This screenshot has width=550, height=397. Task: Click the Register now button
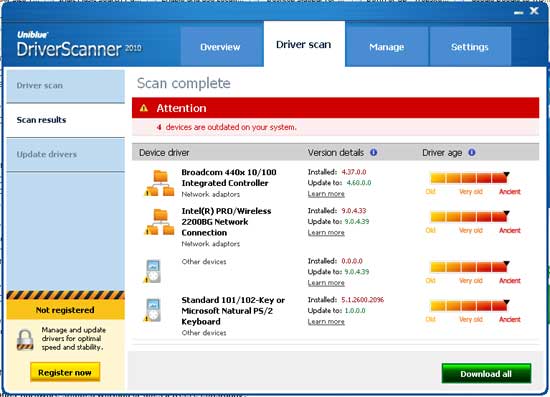(65, 372)
